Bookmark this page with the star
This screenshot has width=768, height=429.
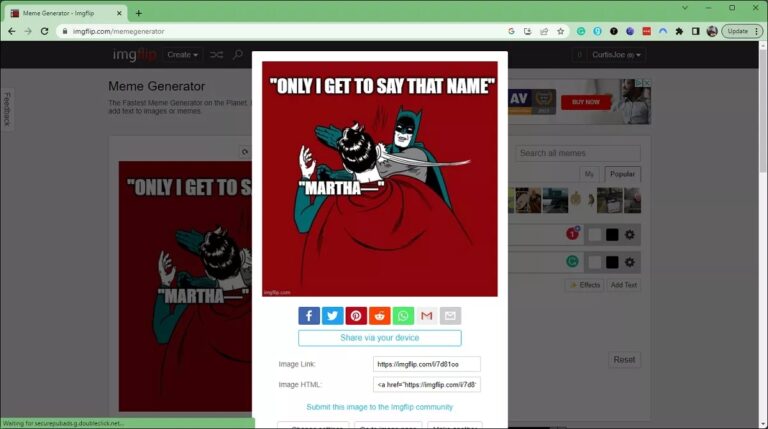point(560,31)
